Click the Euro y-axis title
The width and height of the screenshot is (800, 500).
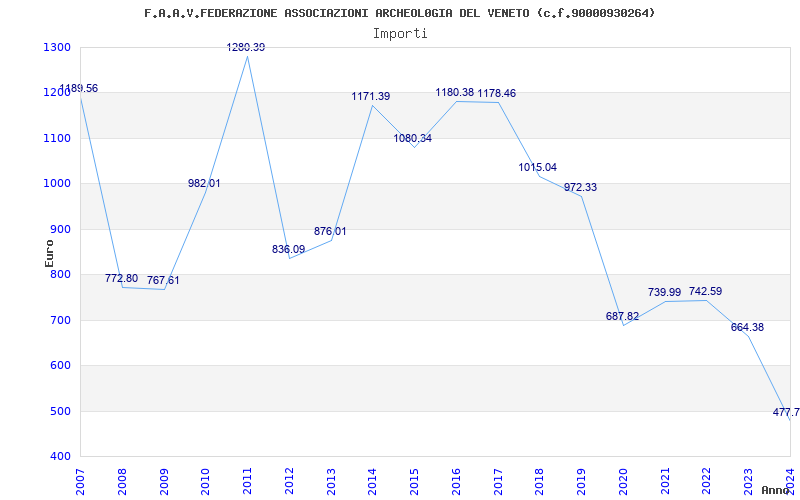(49, 253)
